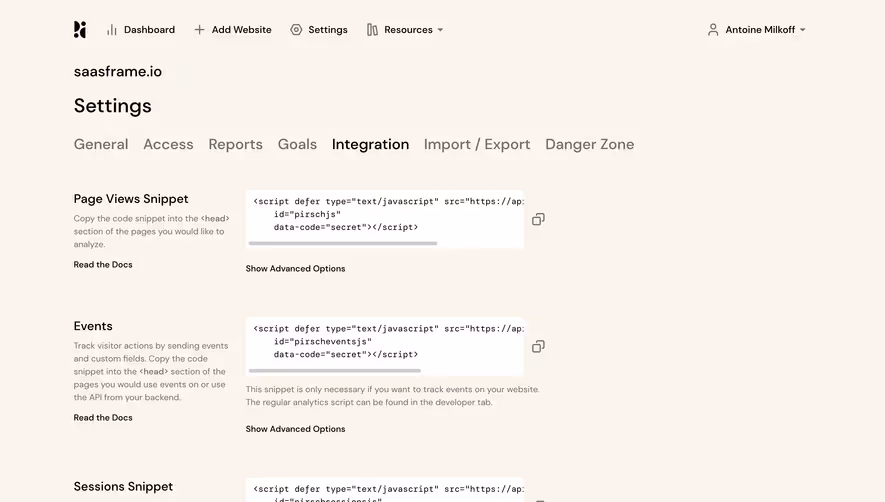This screenshot has height=502, width=885.
Task: Click the id="pirscheventsjs" code line
Action: pos(323,341)
